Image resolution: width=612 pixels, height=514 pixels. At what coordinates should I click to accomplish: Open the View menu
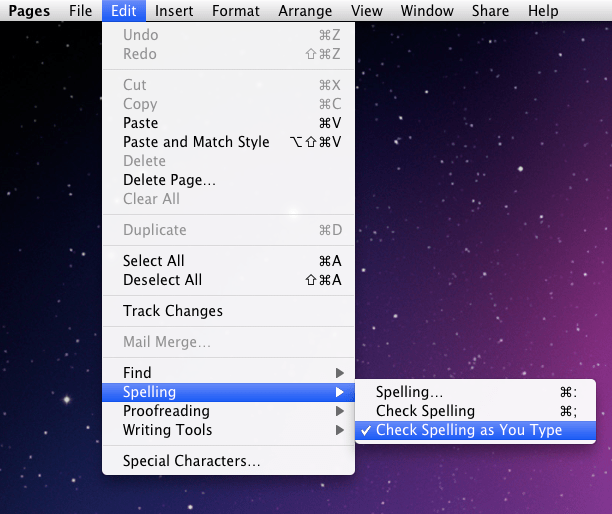point(366,11)
